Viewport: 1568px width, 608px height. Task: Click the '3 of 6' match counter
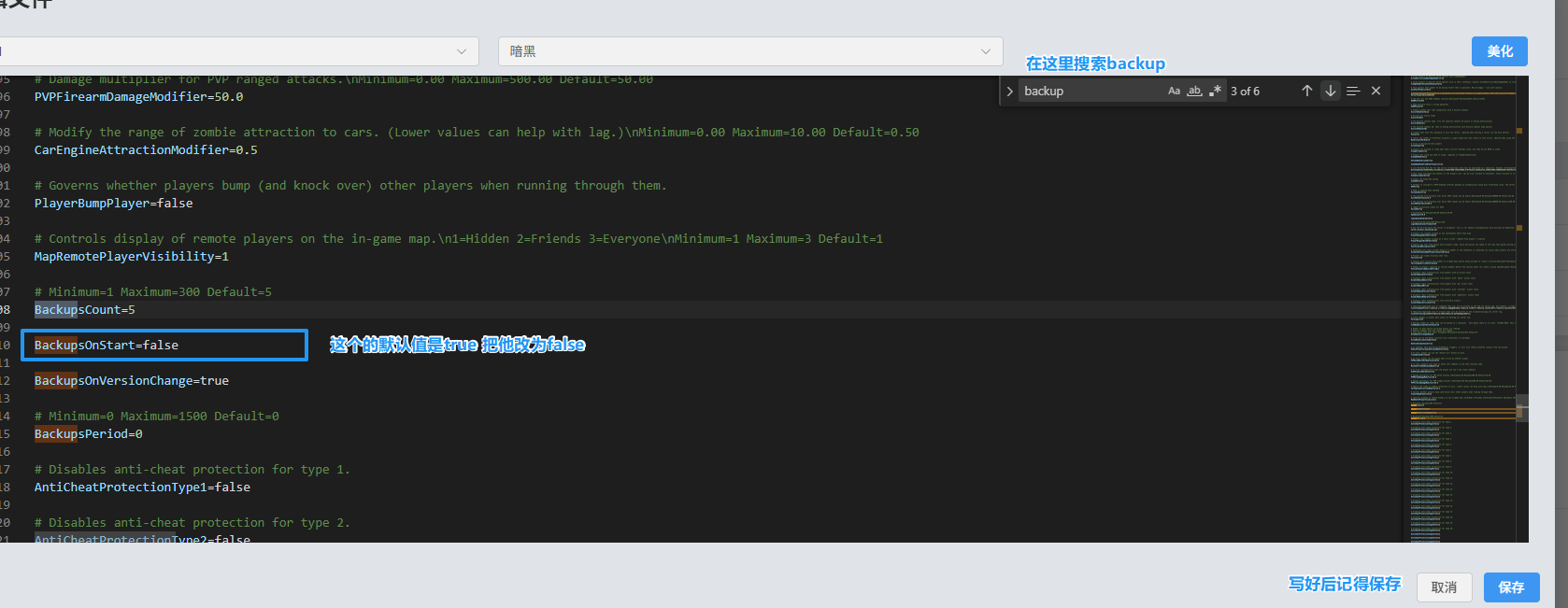coord(1245,91)
